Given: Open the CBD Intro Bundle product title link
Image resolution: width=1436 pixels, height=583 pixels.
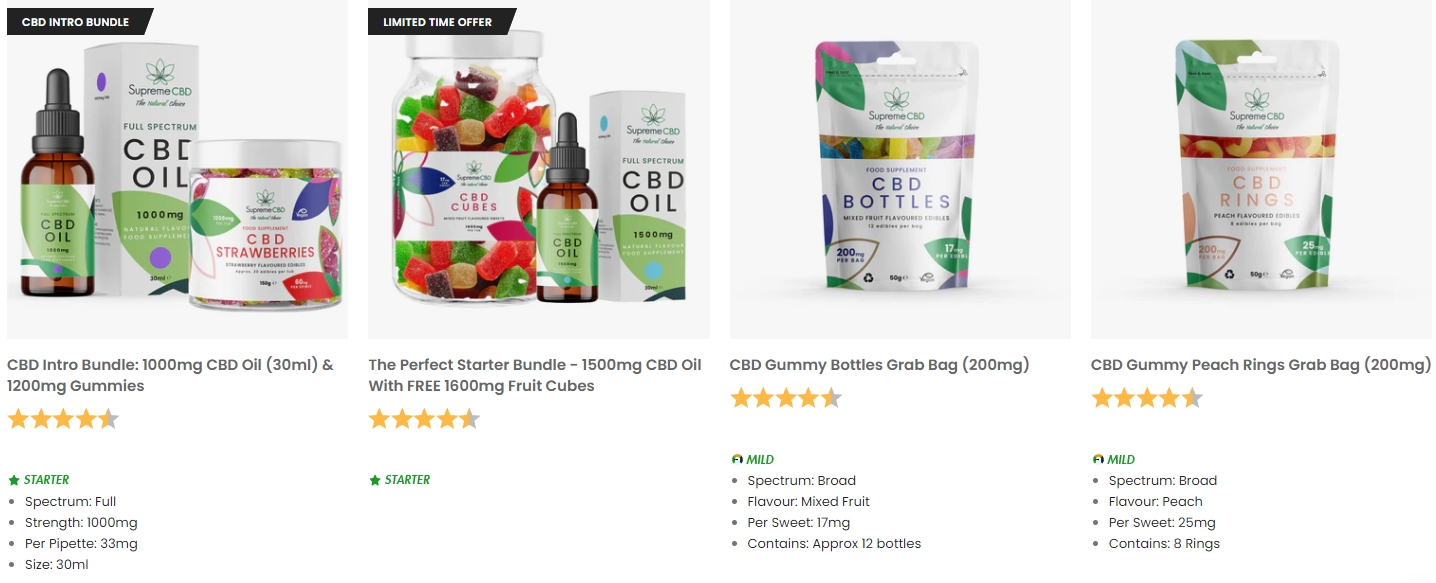Looking at the screenshot, I should click(x=170, y=375).
